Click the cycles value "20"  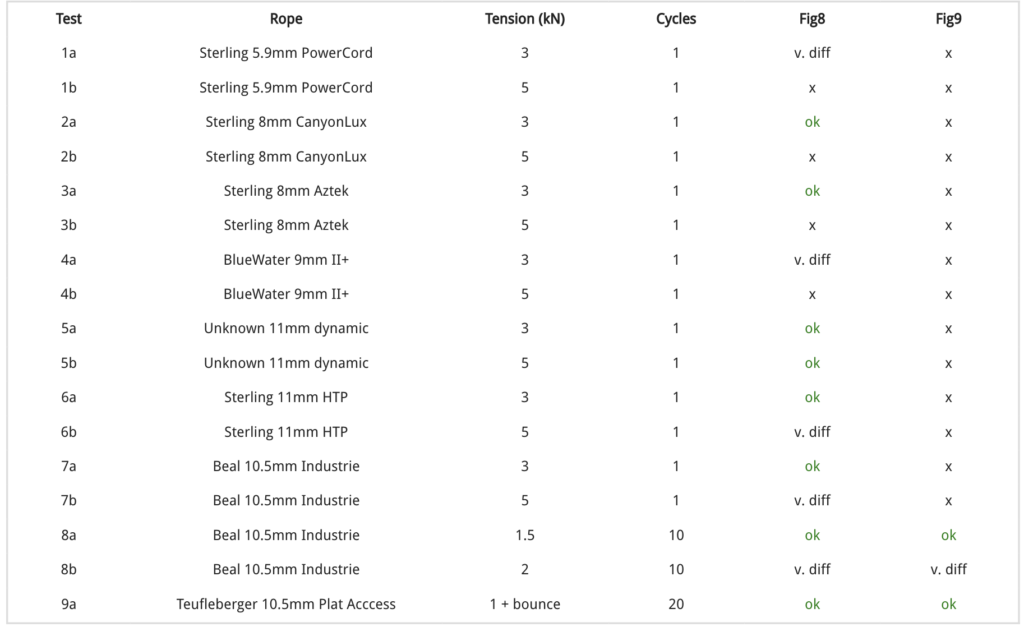[x=676, y=604]
